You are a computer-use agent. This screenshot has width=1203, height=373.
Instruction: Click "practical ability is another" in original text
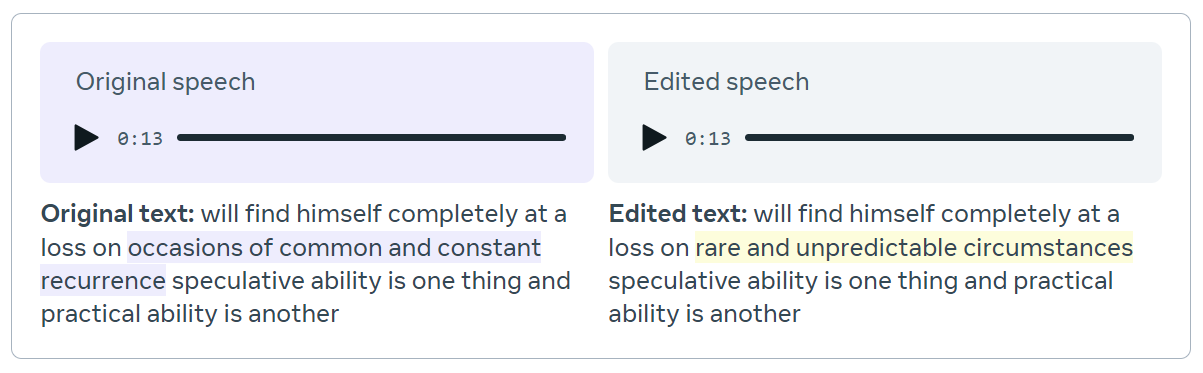190,314
